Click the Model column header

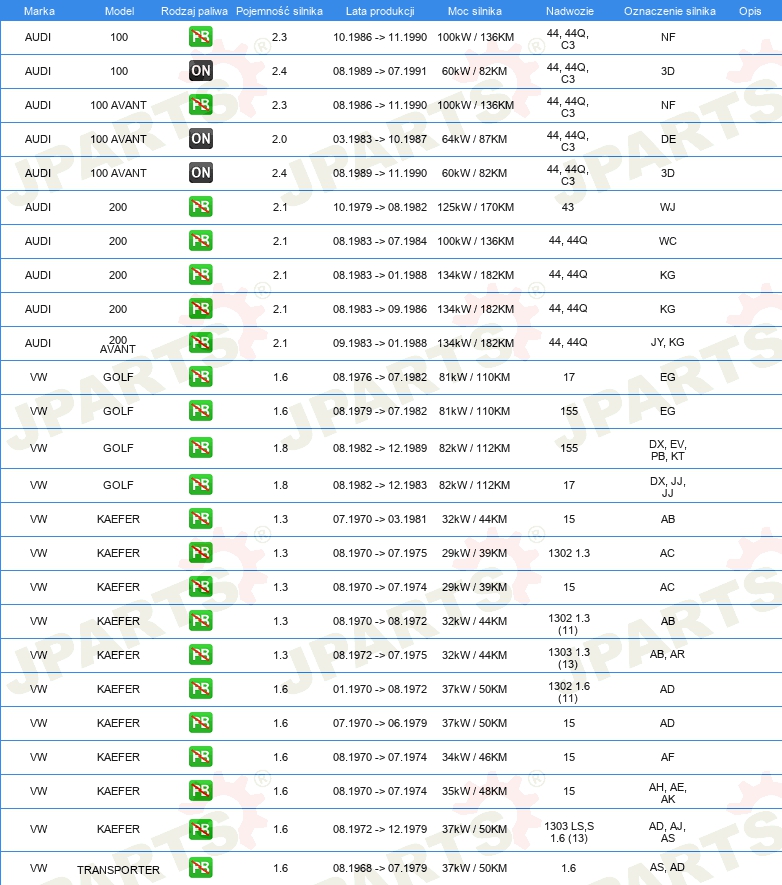tap(120, 11)
